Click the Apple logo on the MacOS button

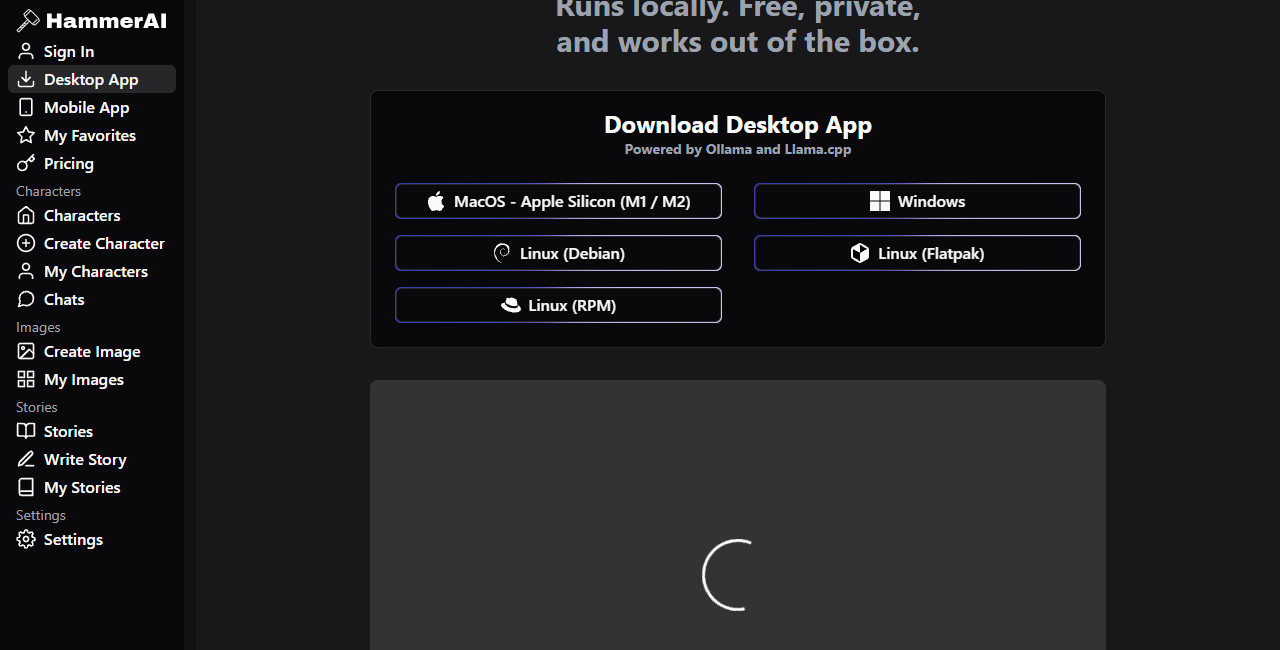[436, 201]
